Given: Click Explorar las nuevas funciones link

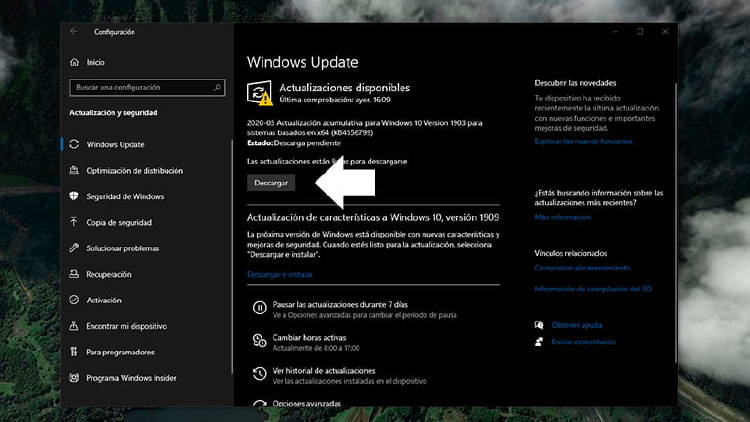Looking at the screenshot, I should click(583, 142).
